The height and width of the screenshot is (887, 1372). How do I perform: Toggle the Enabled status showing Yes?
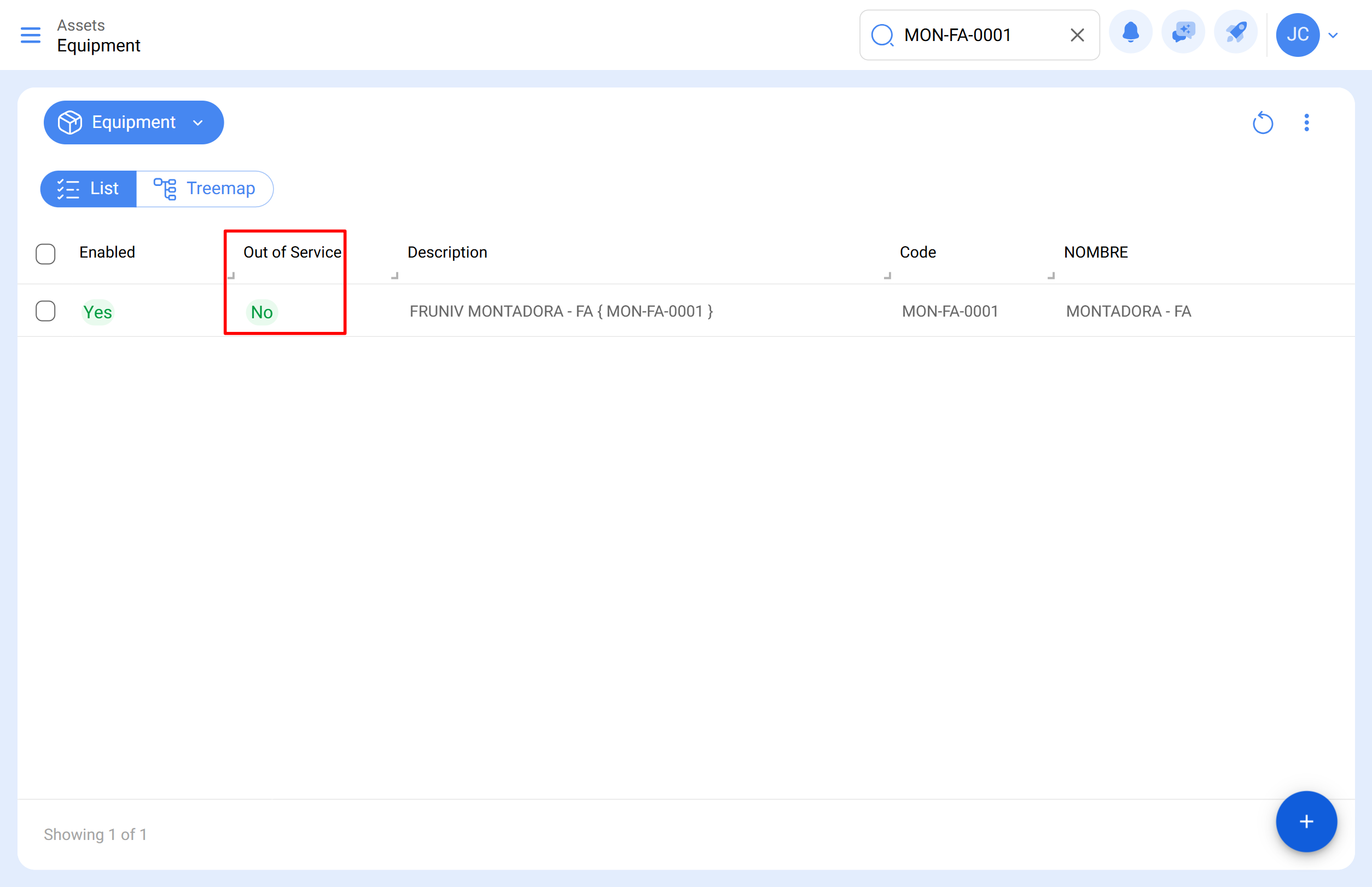pos(97,312)
